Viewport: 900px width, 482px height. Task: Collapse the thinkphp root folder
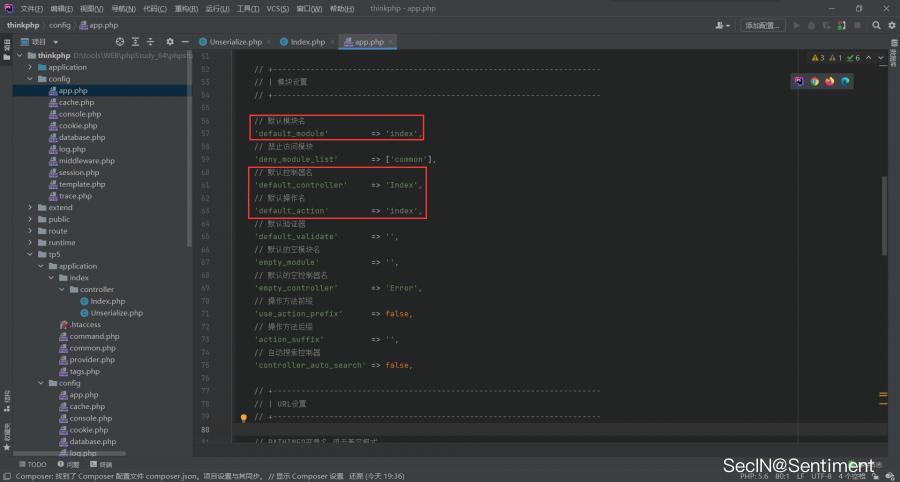tap(19, 55)
